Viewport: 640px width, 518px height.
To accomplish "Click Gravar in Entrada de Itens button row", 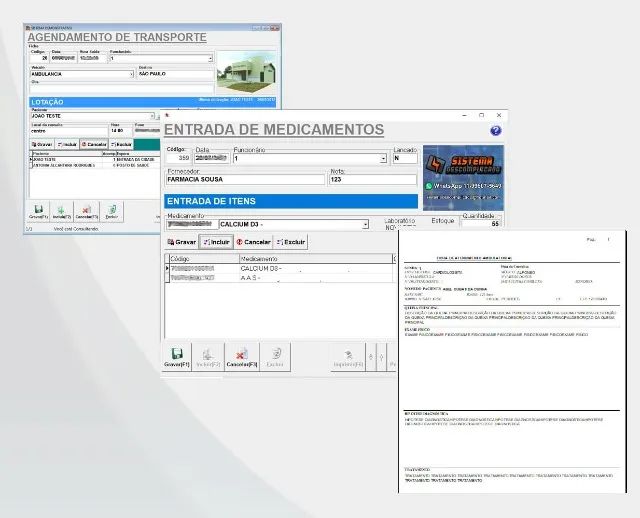I will click(182, 242).
